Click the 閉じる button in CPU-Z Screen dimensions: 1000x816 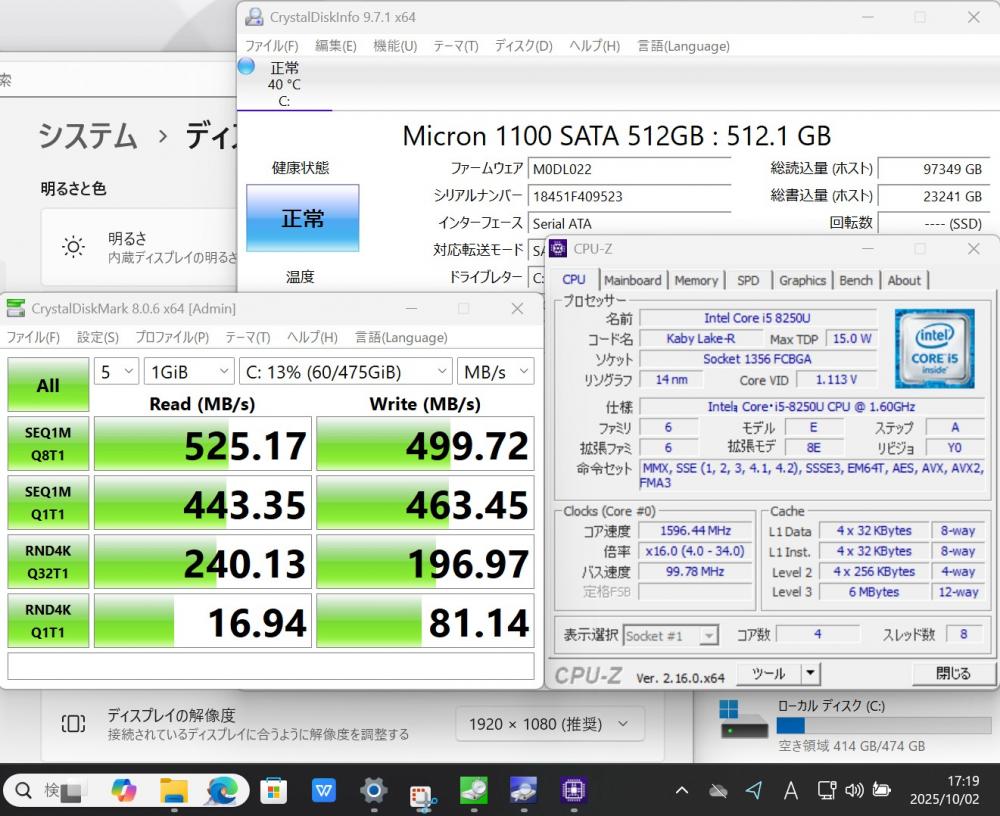point(952,674)
